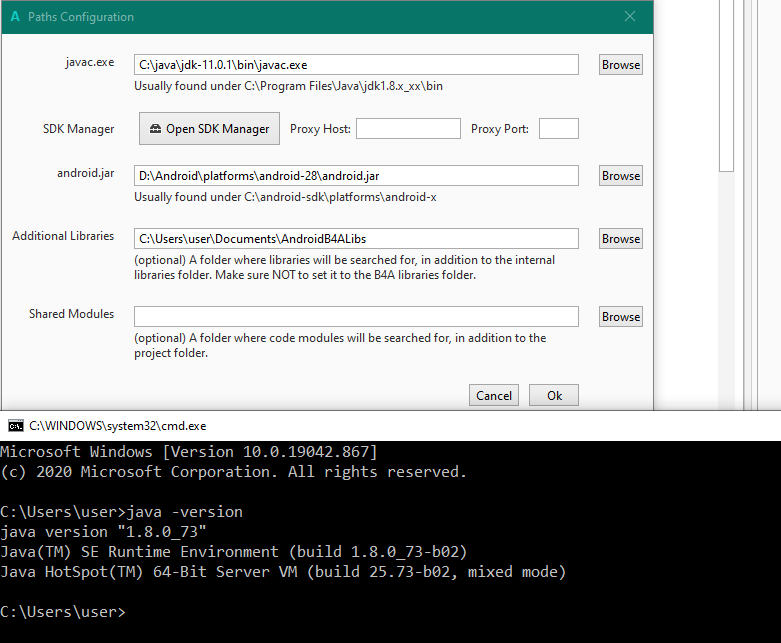Browse for Shared Modules folder
Image resolution: width=781 pixels, height=643 pixels.
[621, 317]
